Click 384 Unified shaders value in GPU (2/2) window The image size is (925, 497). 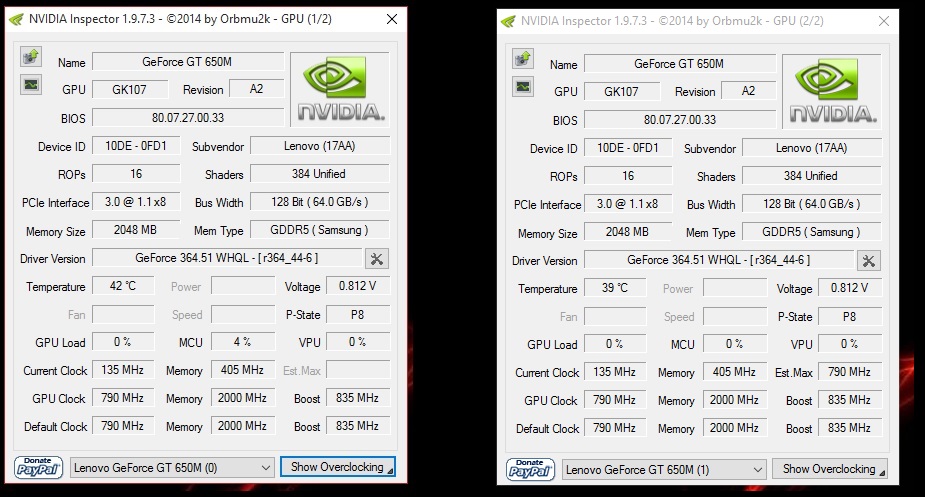tap(812, 176)
